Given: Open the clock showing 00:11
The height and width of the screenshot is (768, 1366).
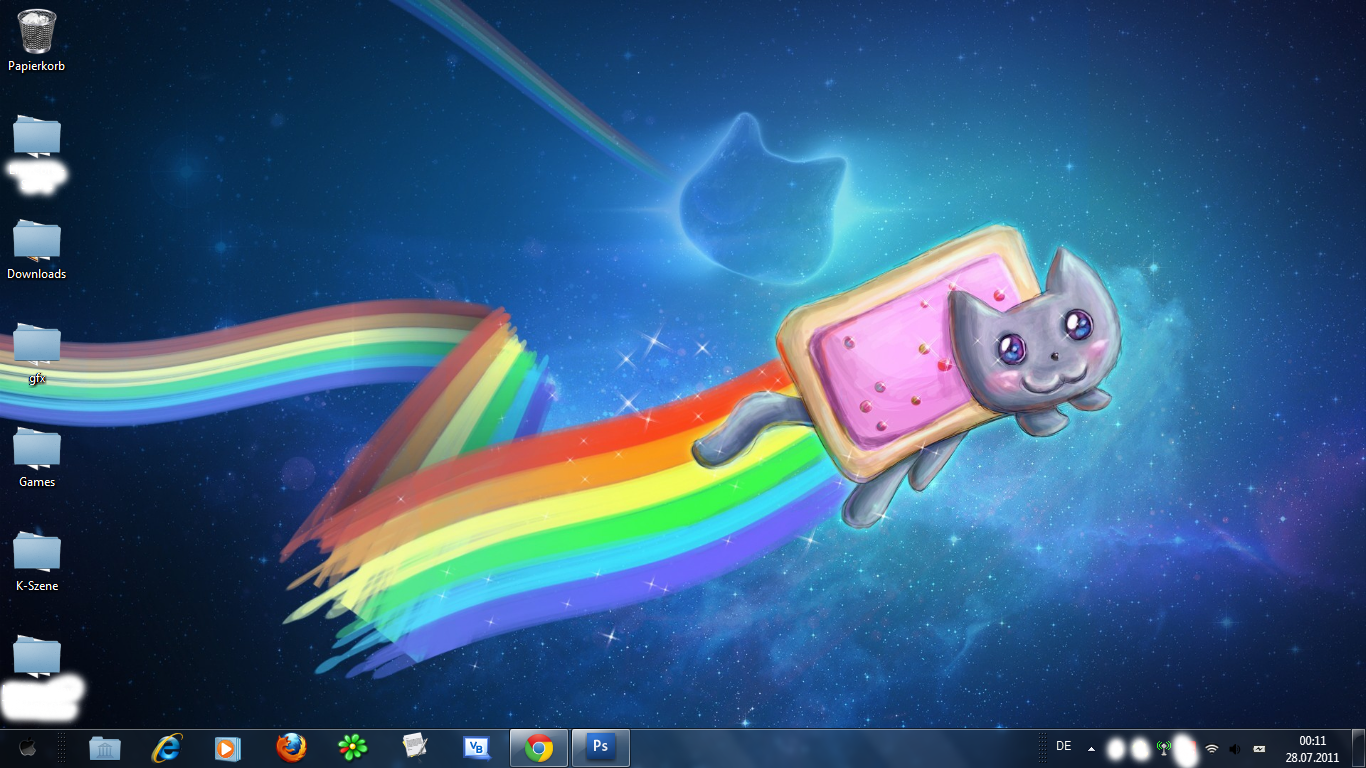Looking at the screenshot, I should pos(1312,748).
